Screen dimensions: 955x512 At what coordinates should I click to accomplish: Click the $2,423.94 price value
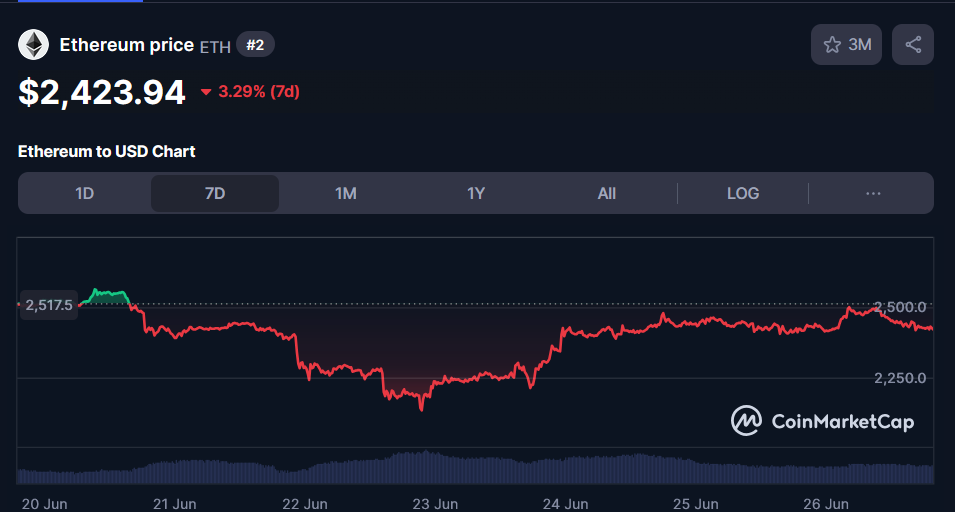102,93
